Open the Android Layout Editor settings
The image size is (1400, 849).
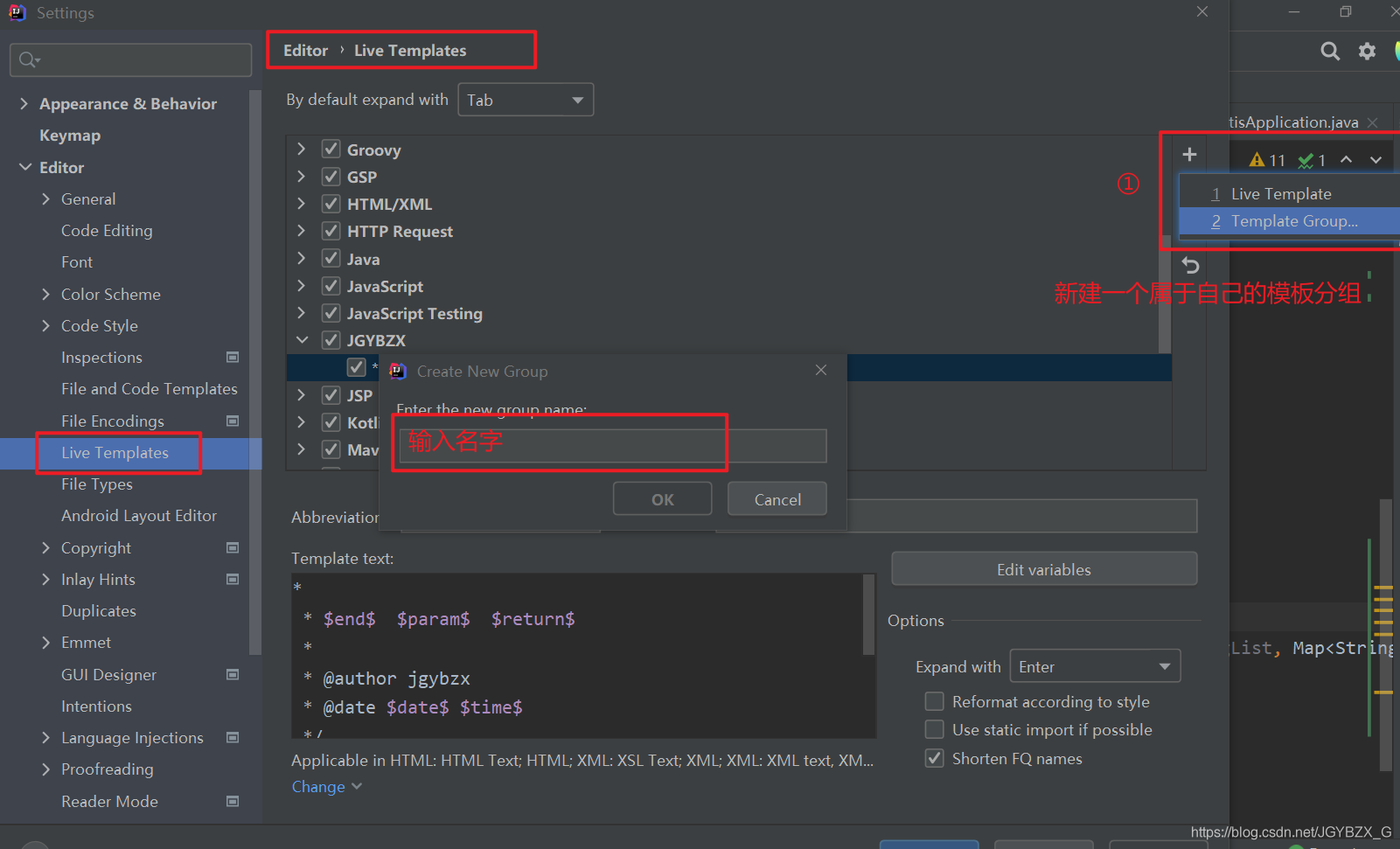coord(139,516)
